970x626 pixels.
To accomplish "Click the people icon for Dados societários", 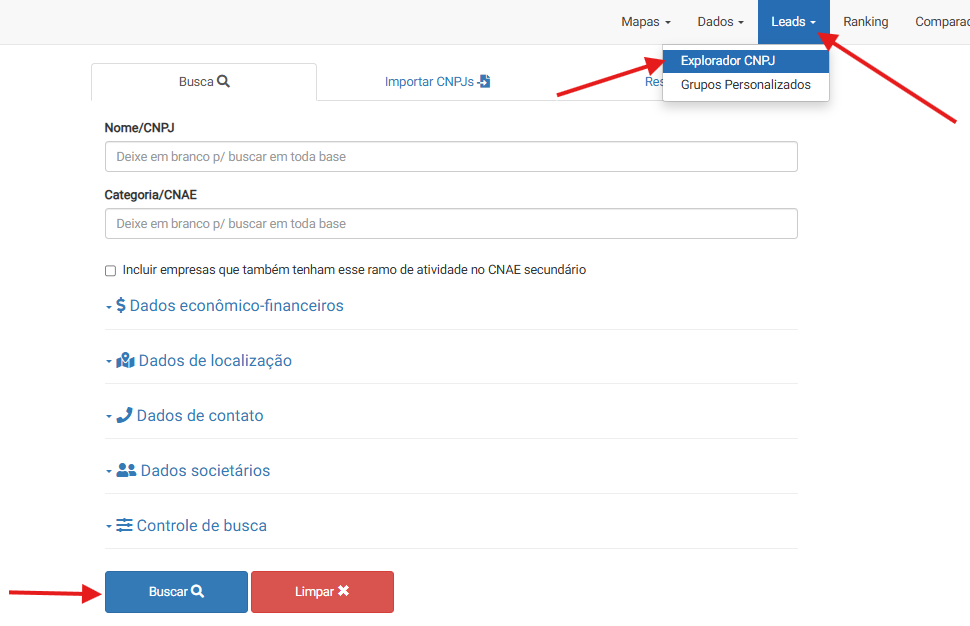I will click(x=126, y=471).
